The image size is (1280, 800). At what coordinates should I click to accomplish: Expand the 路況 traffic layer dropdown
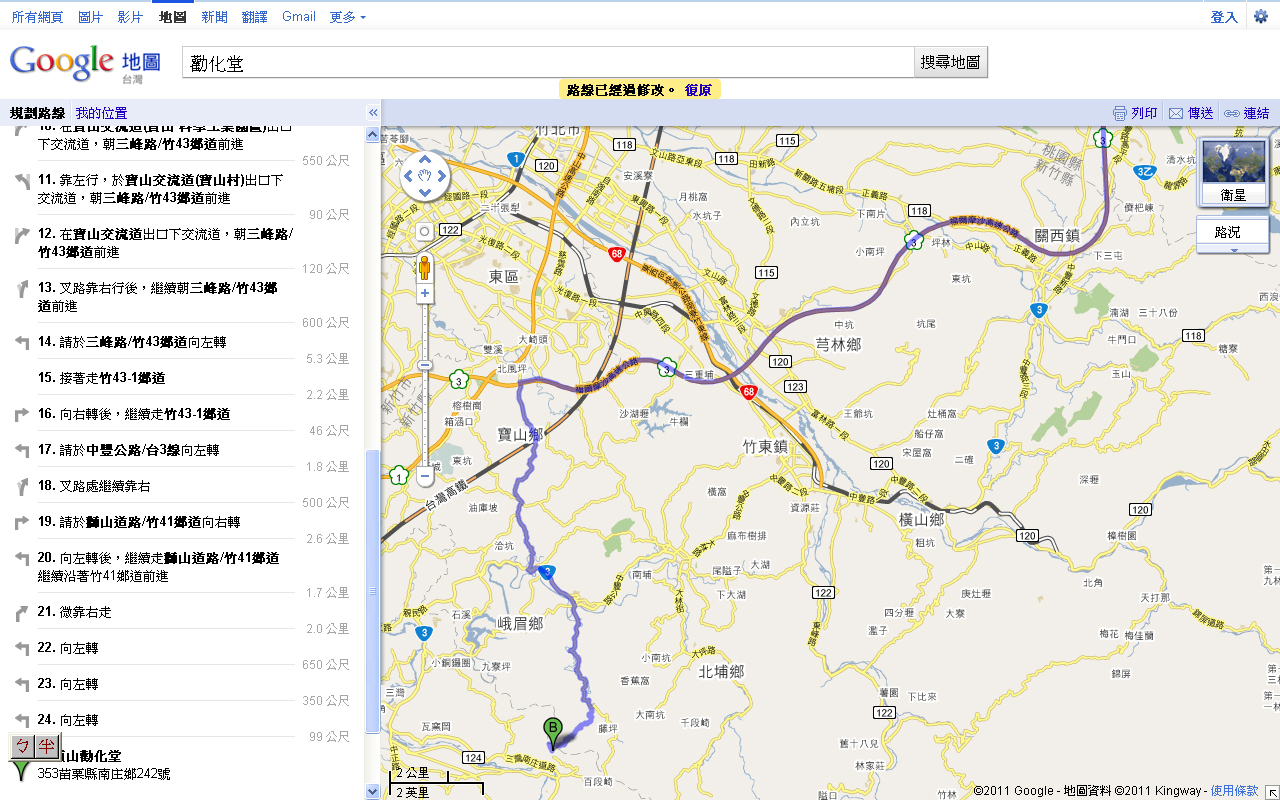tap(1233, 250)
